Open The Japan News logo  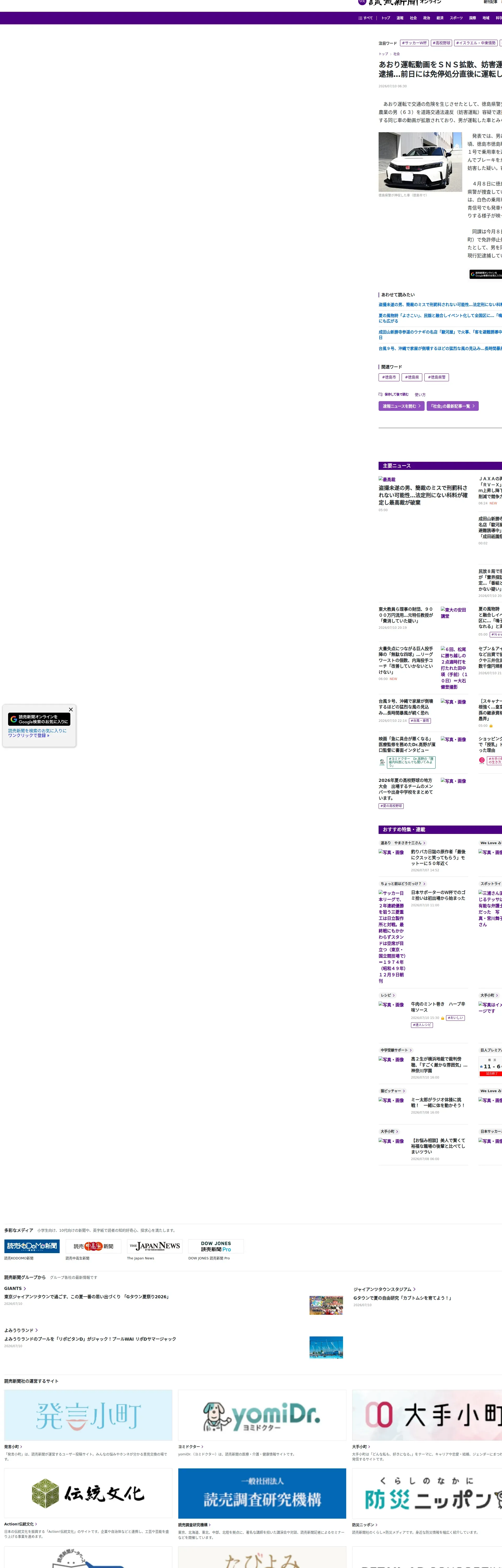155,1246
